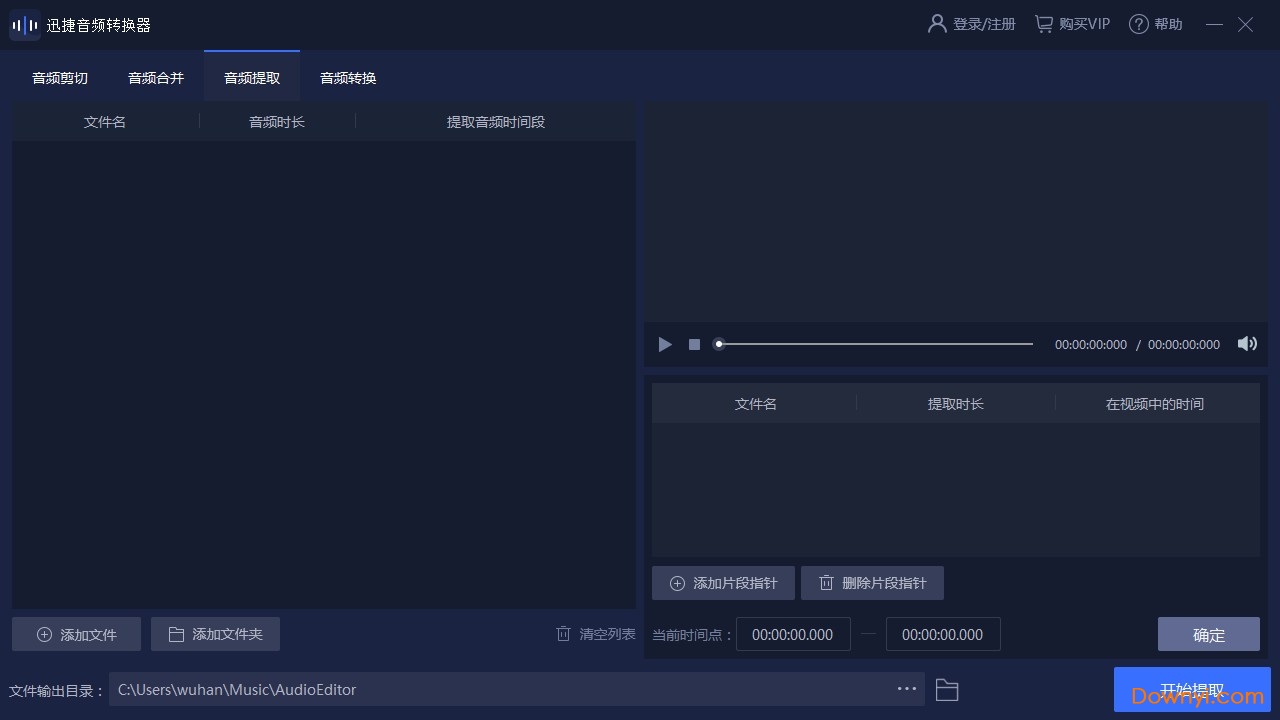Switch to the 音频剪切 tab
Viewport: 1280px width, 720px height.
click(59, 76)
